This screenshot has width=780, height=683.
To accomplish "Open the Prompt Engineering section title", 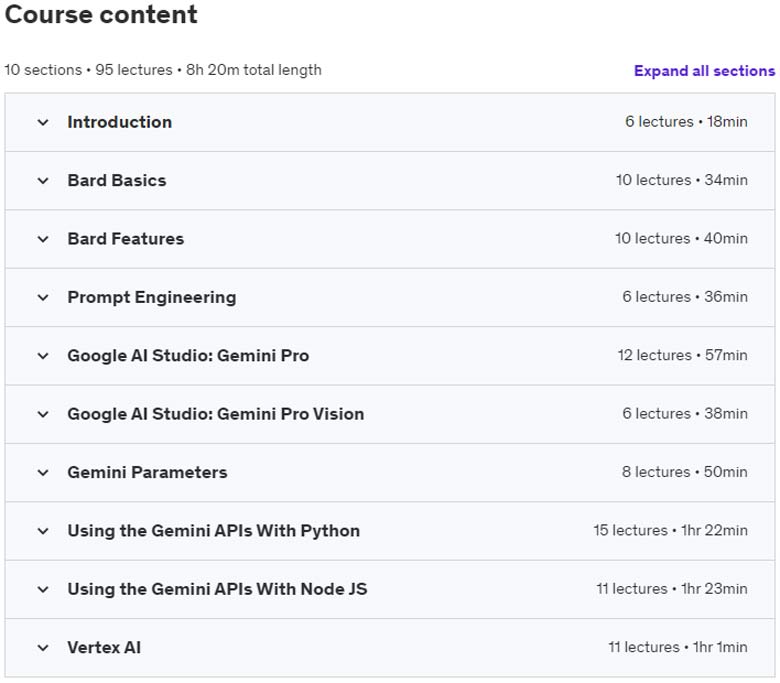I will [152, 297].
